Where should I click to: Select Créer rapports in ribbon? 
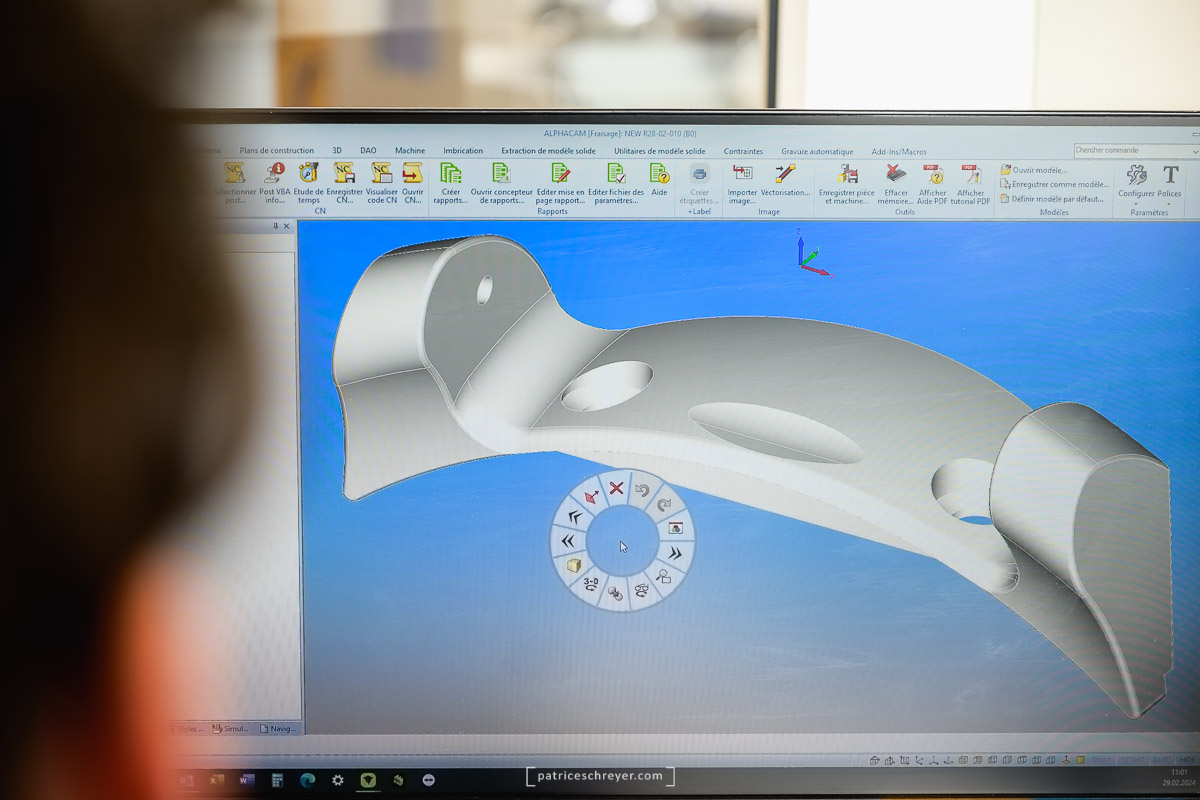click(x=450, y=183)
